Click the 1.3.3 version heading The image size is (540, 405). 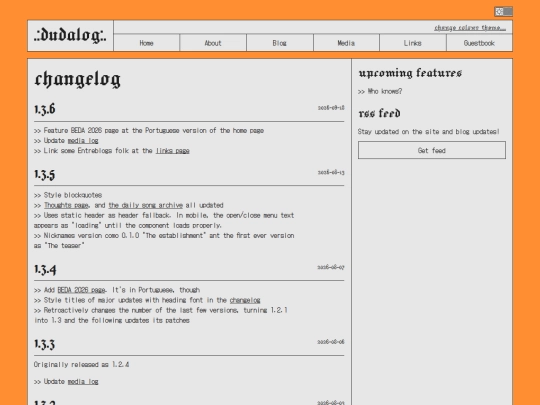[45, 344]
